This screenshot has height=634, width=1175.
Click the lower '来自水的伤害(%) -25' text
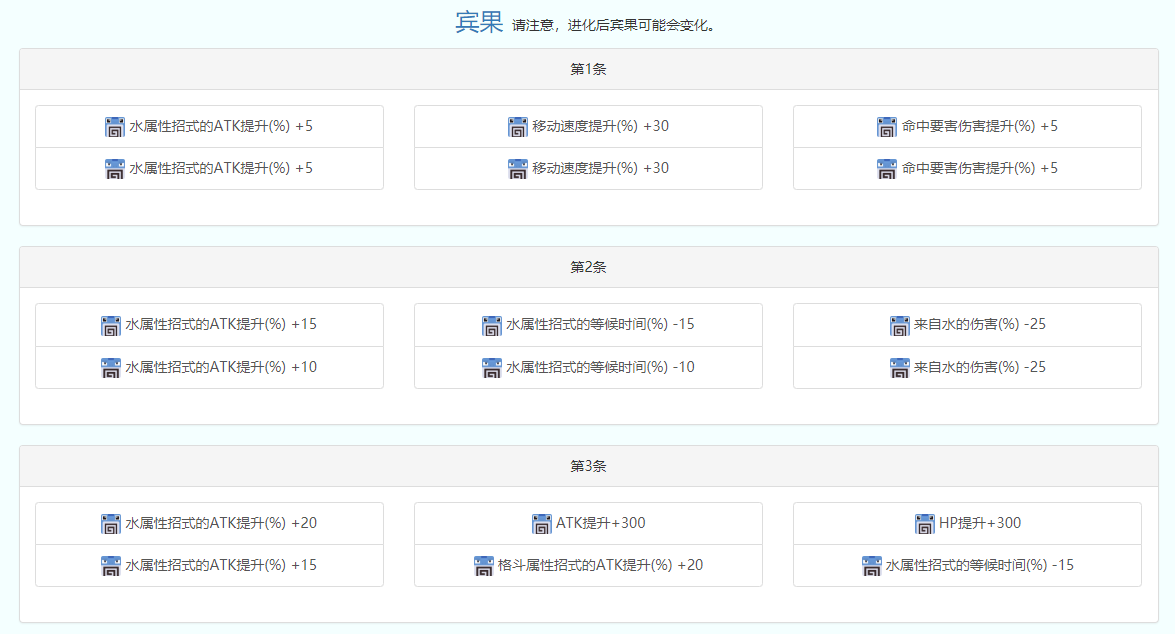980,367
